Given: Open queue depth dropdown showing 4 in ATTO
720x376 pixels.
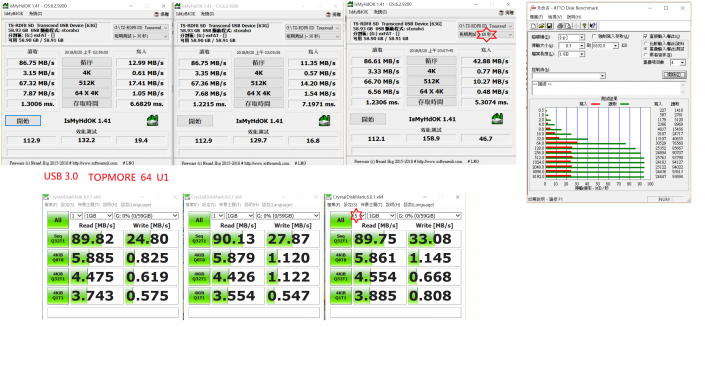Looking at the screenshot, I should (x=678, y=62).
